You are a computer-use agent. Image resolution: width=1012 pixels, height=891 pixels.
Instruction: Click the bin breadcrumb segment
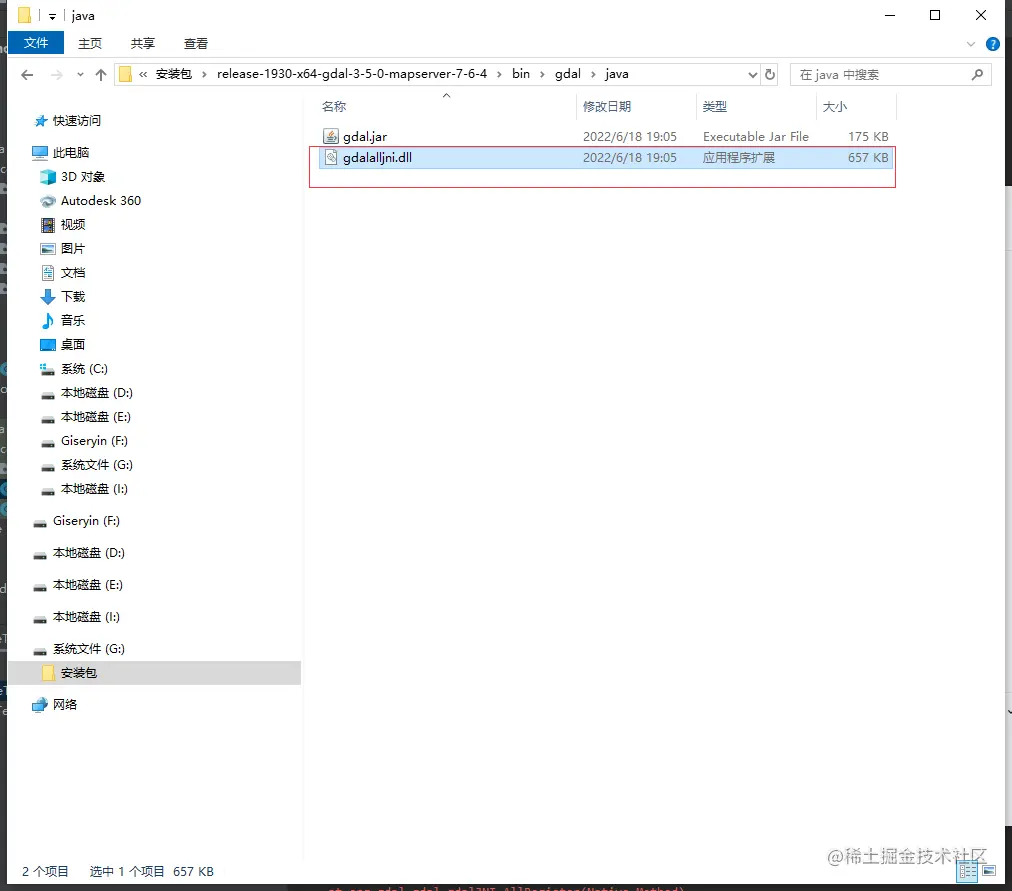click(521, 74)
